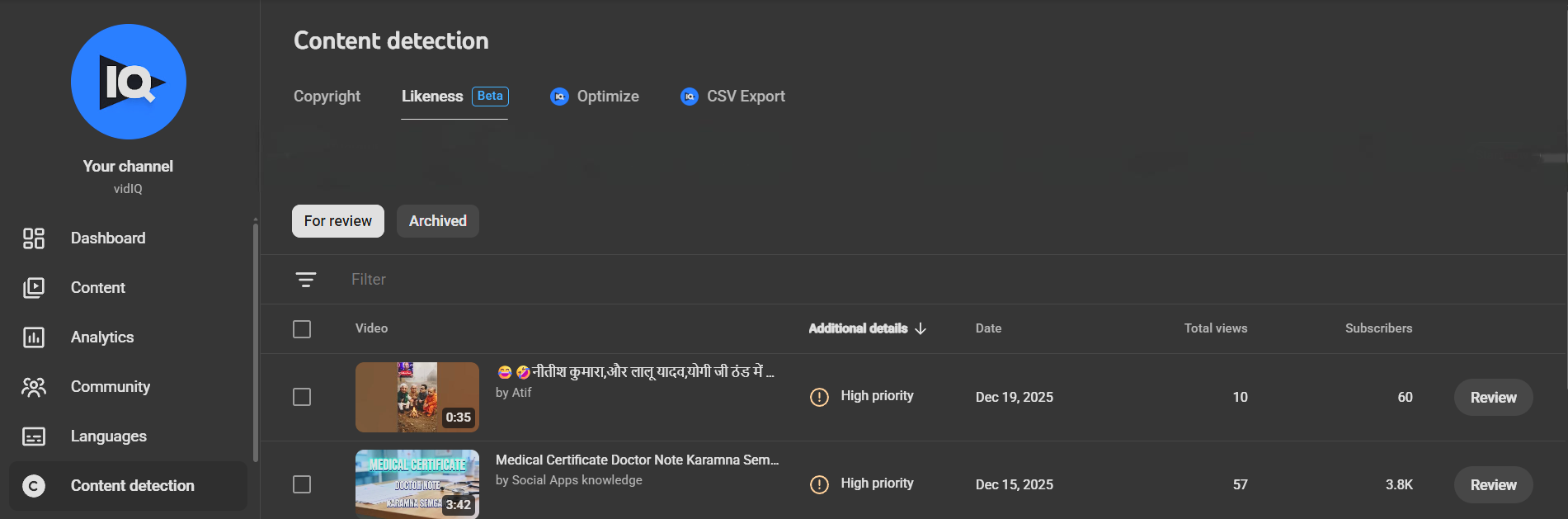Screen dimensions: 1568x519
Task: Click High priority in the Medical Certificate row
Action: (877, 484)
